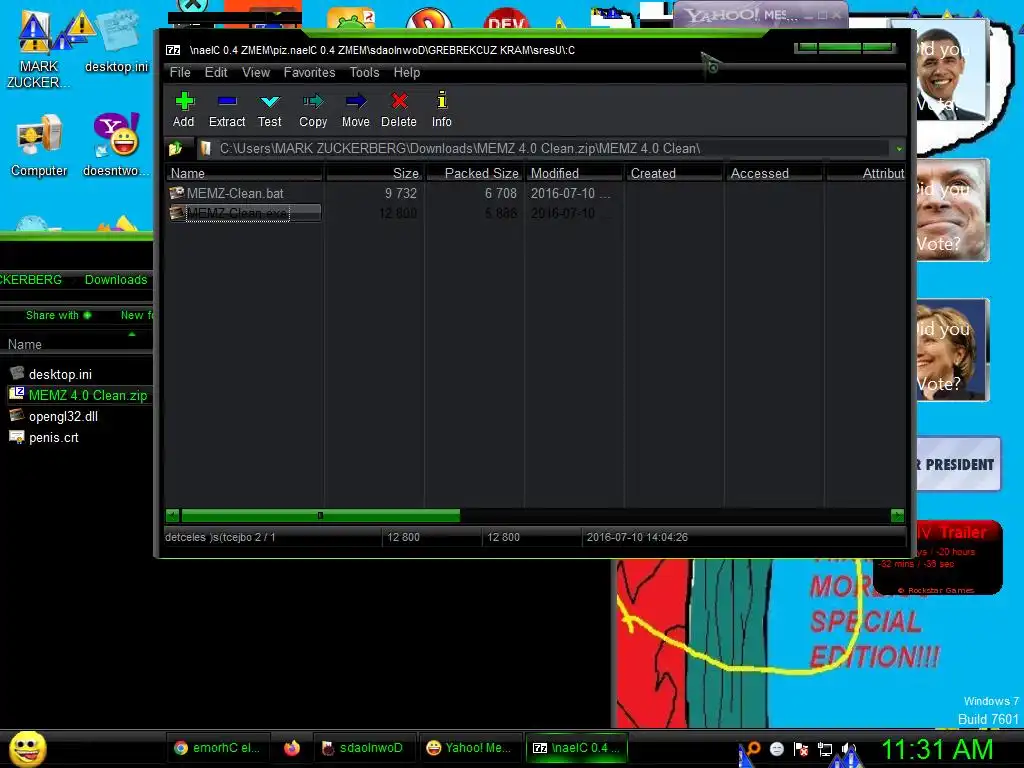This screenshot has width=1024, height=768.
Task: Sort by the Modified column header
Action: [x=574, y=173]
